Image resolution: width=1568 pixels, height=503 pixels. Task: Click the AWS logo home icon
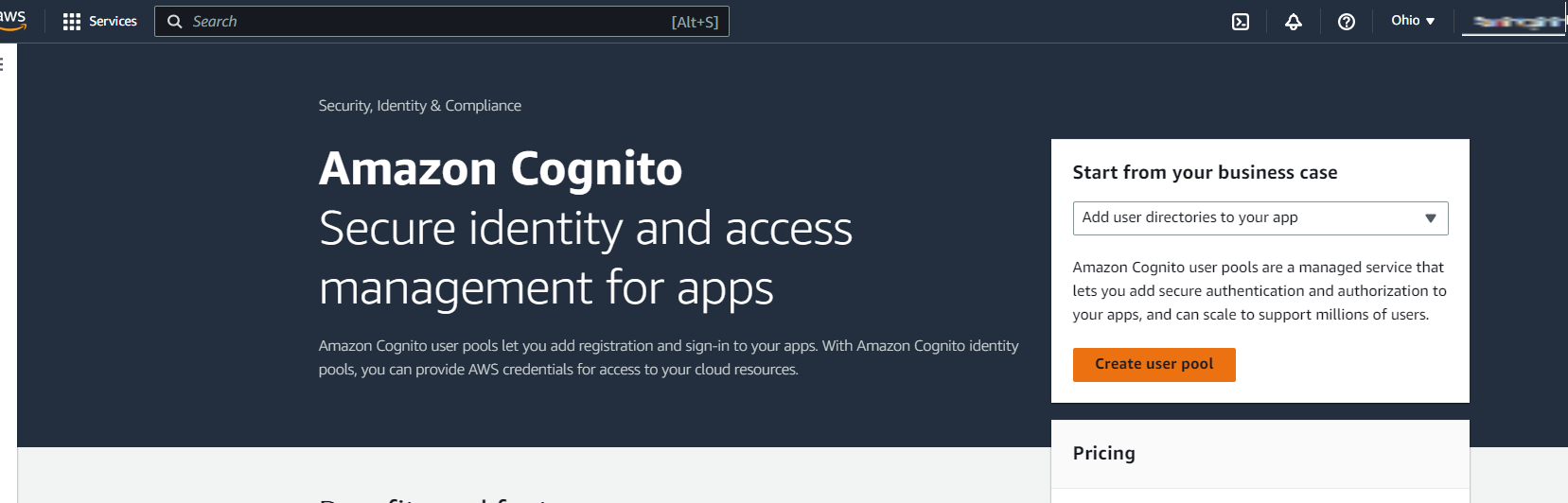tap(12, 21)
